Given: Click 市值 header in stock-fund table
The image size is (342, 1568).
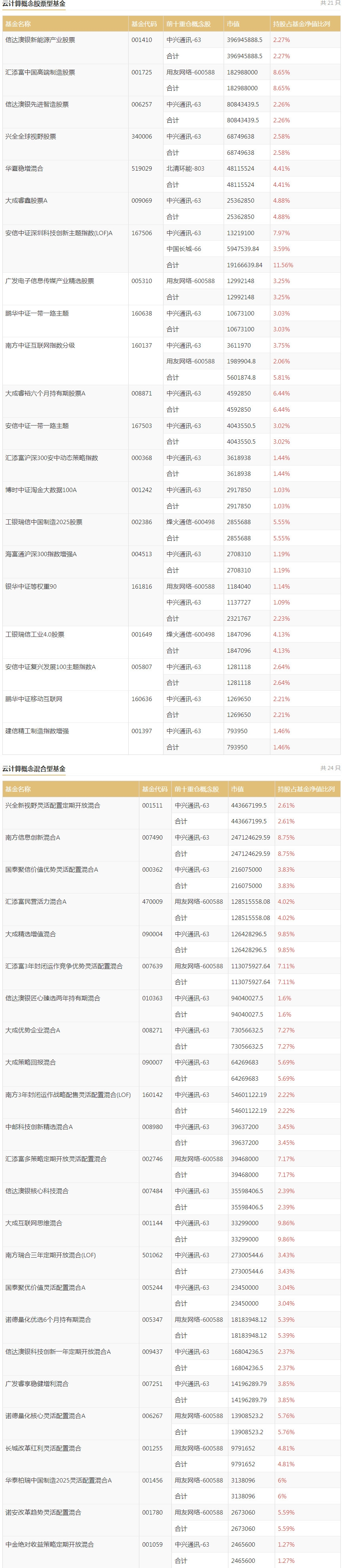Looking at the screenshot, I should click(x=233, y=25).
